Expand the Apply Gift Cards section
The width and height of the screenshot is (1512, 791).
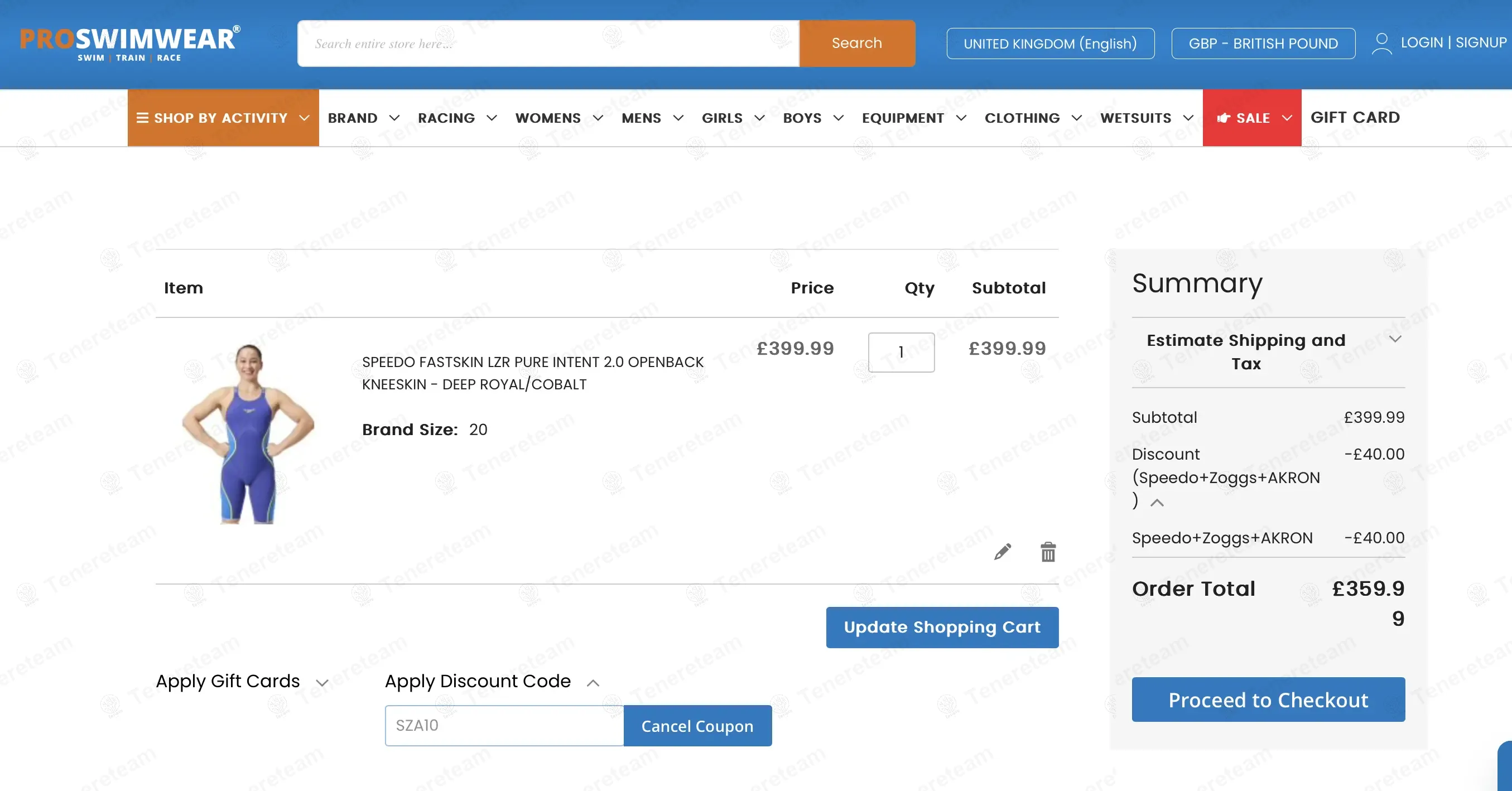pyautogui.click(x=242, y=681)
